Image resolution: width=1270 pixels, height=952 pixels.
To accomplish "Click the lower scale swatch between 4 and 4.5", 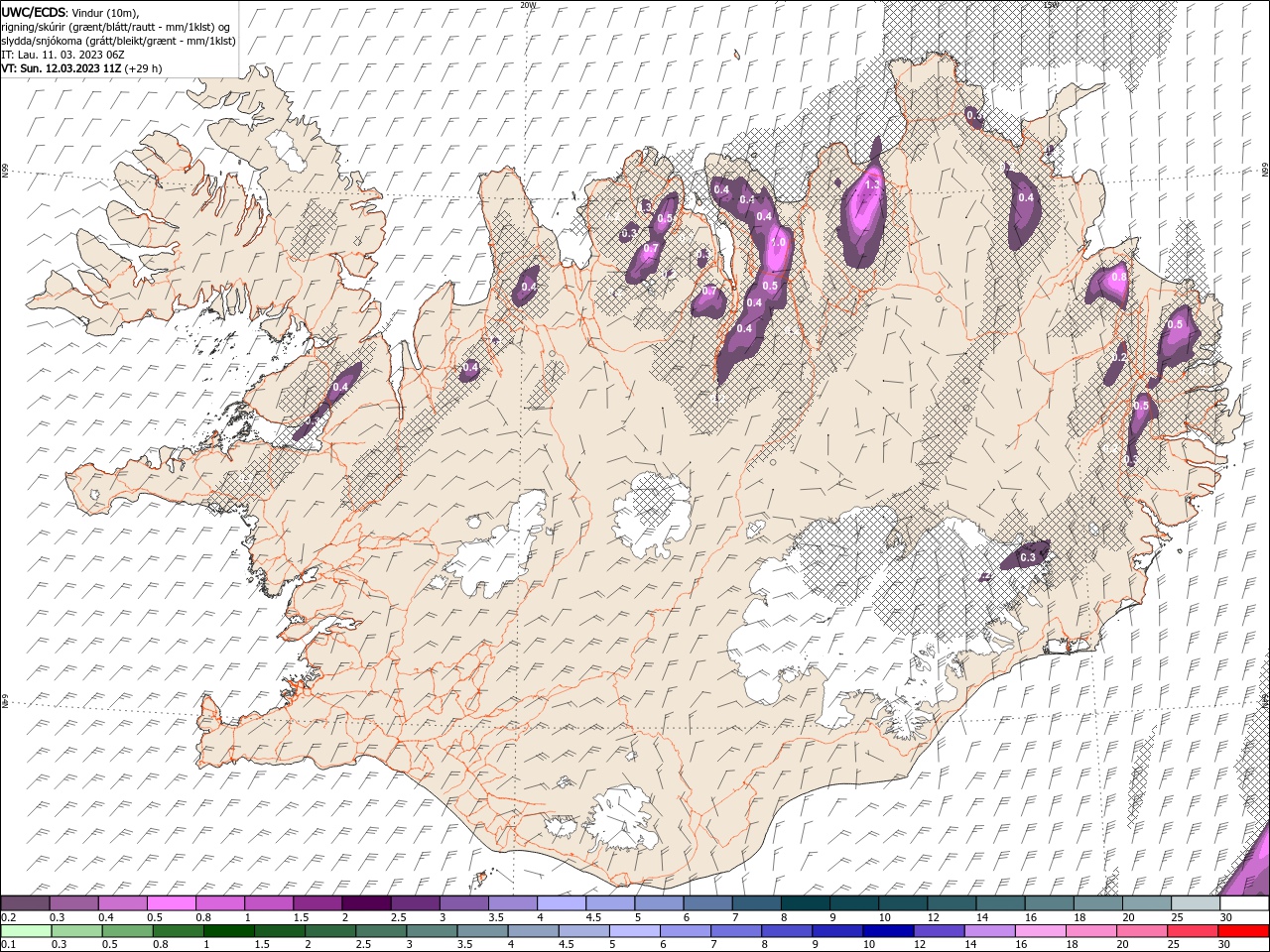I will [x=533, y=931].
